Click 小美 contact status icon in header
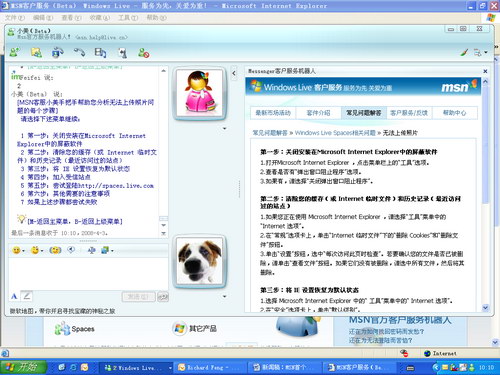Screen dimensions: 500x375 pos(11,32)
